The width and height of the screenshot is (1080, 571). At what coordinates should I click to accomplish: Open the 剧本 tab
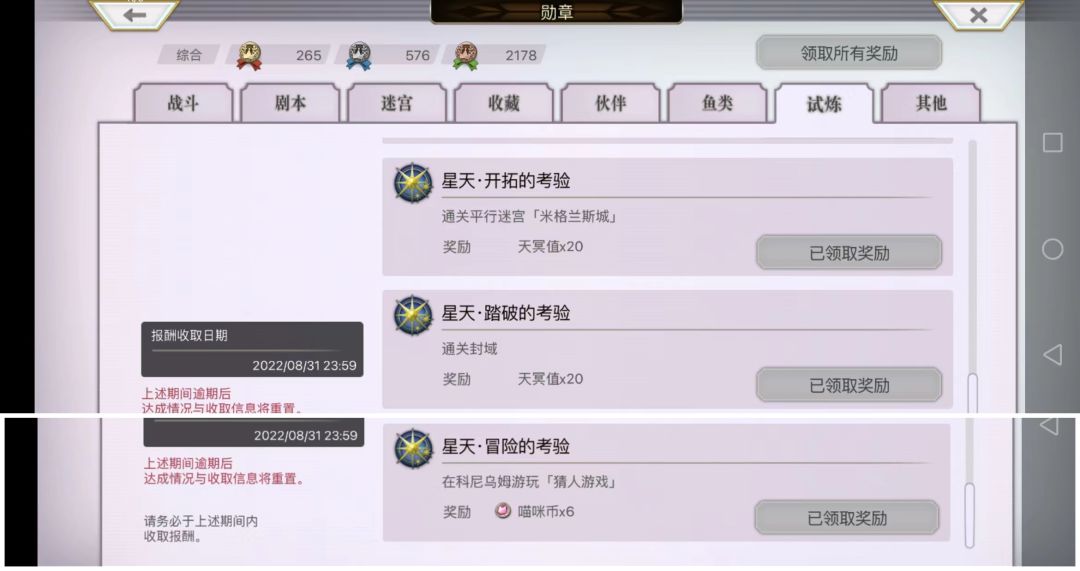click(290, 103)
